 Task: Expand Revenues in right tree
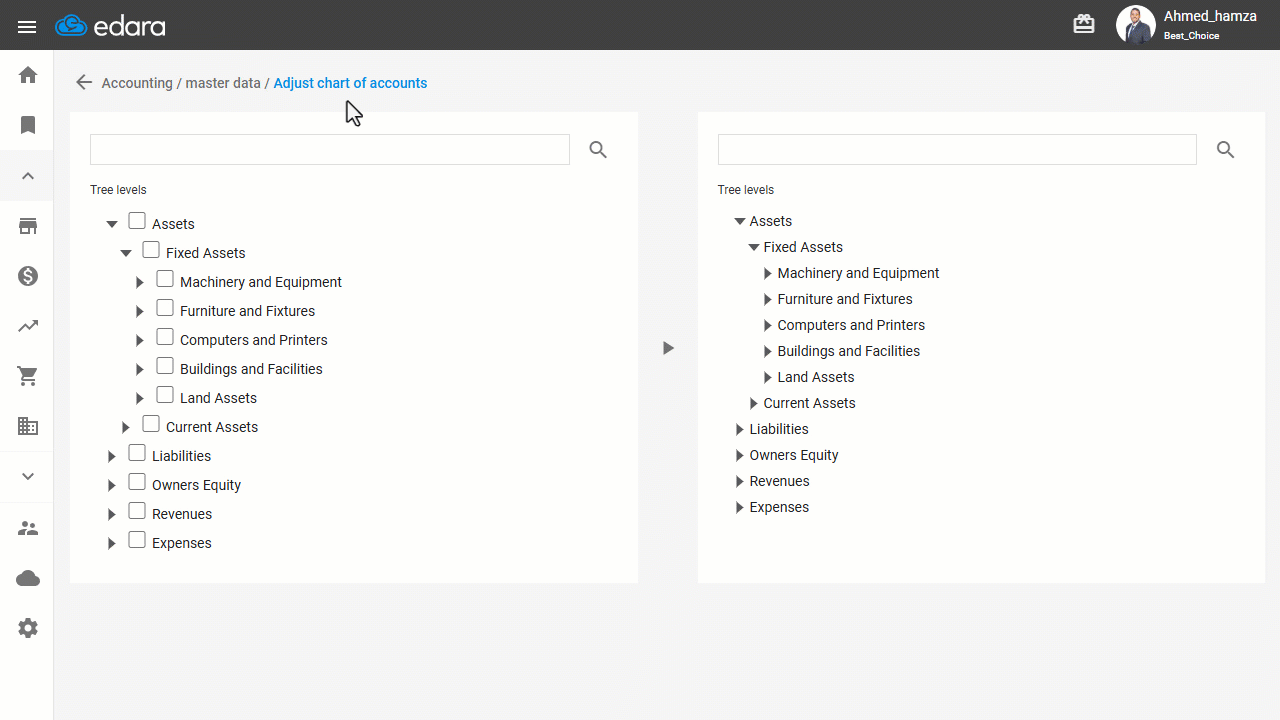(740, 481)
